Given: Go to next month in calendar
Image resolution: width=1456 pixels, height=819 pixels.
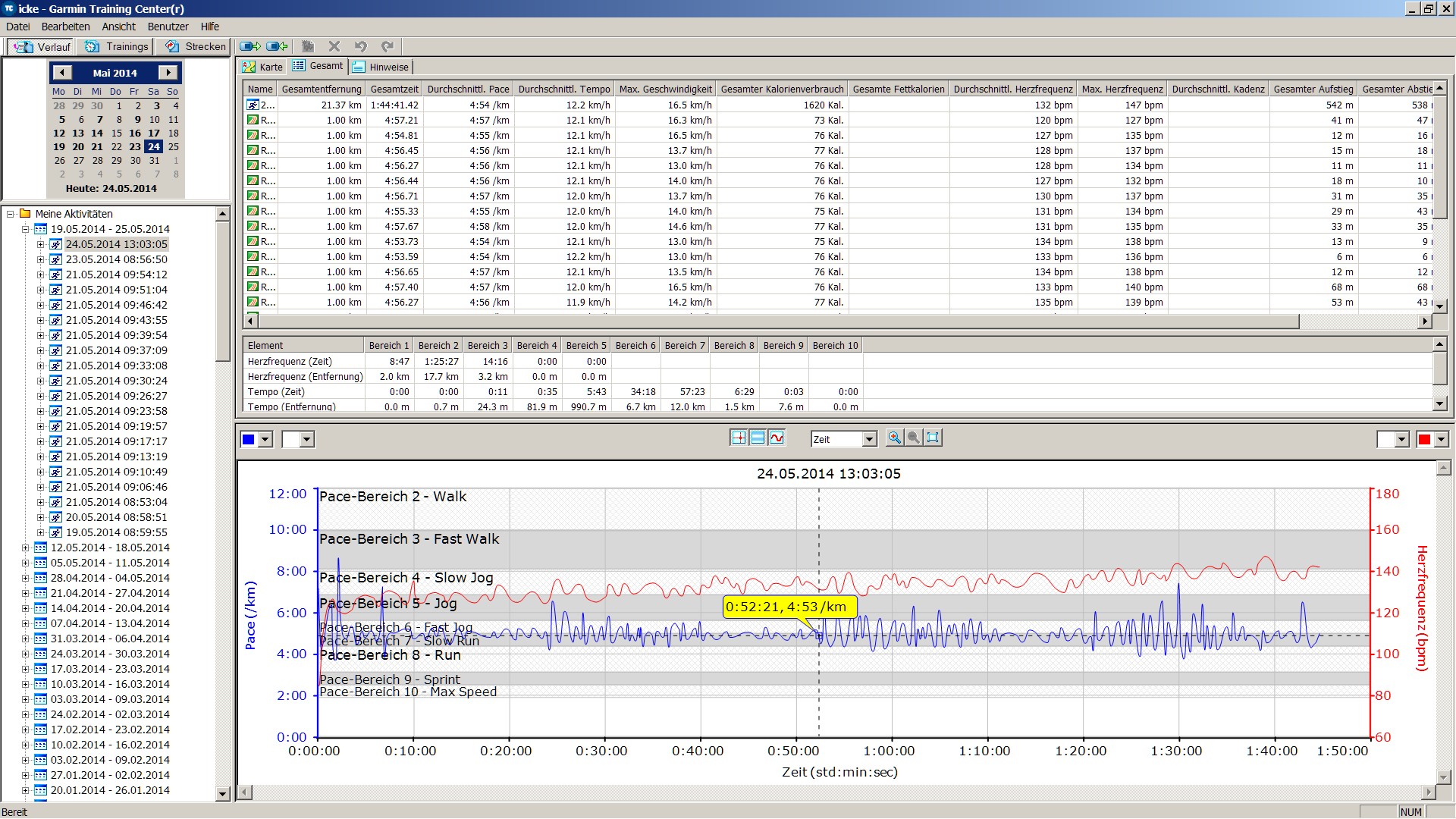Looking at the screenshot, I should click(168, 73).
